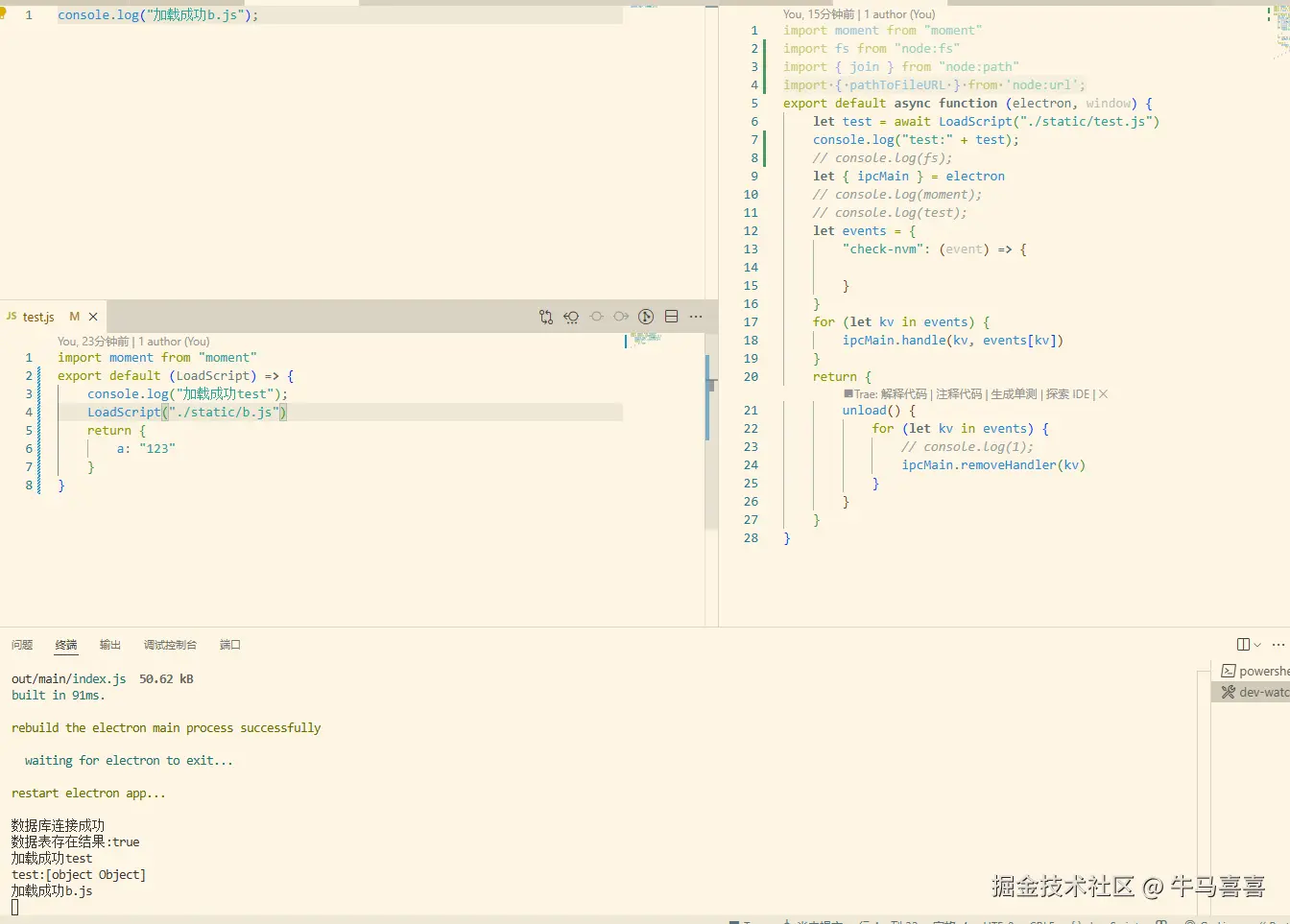Click the open changes cloud icon beside compare
This screenshot has height=924, width=1290.
(x=571, y=317)
